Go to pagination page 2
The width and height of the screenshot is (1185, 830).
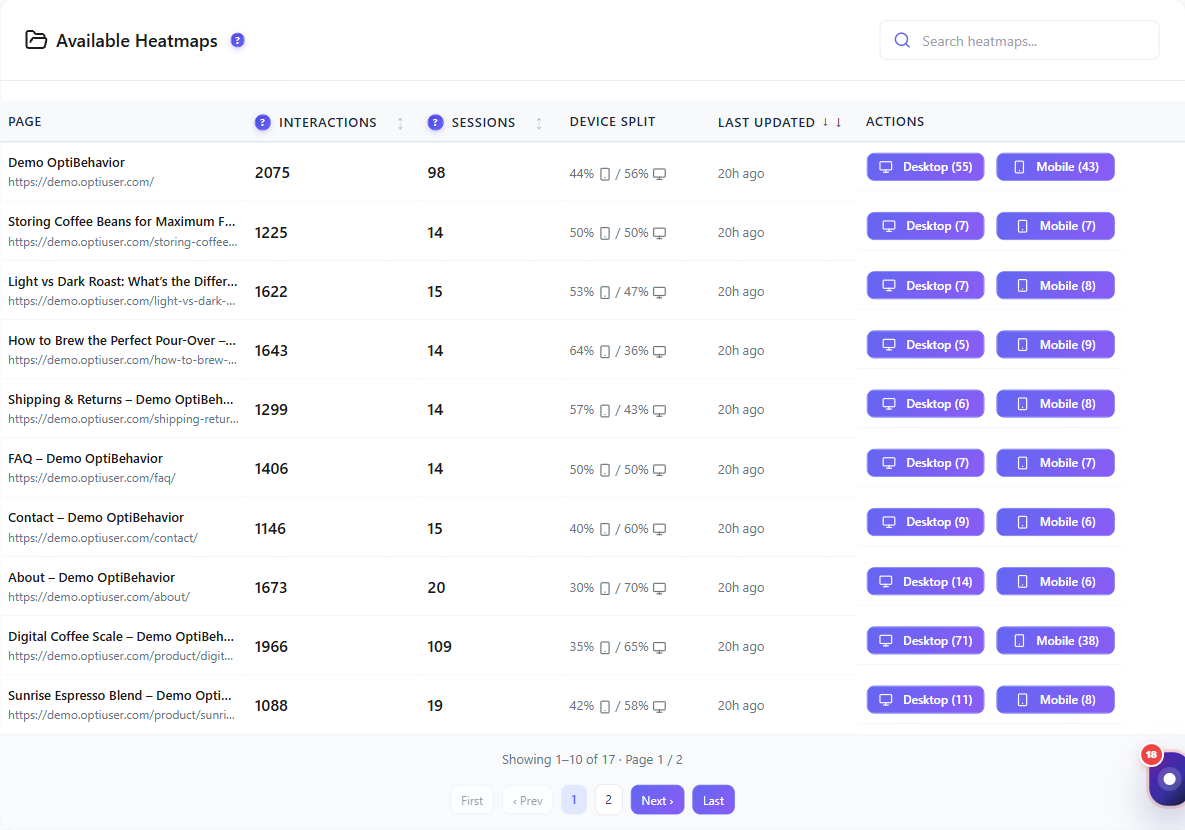[608, 800]
